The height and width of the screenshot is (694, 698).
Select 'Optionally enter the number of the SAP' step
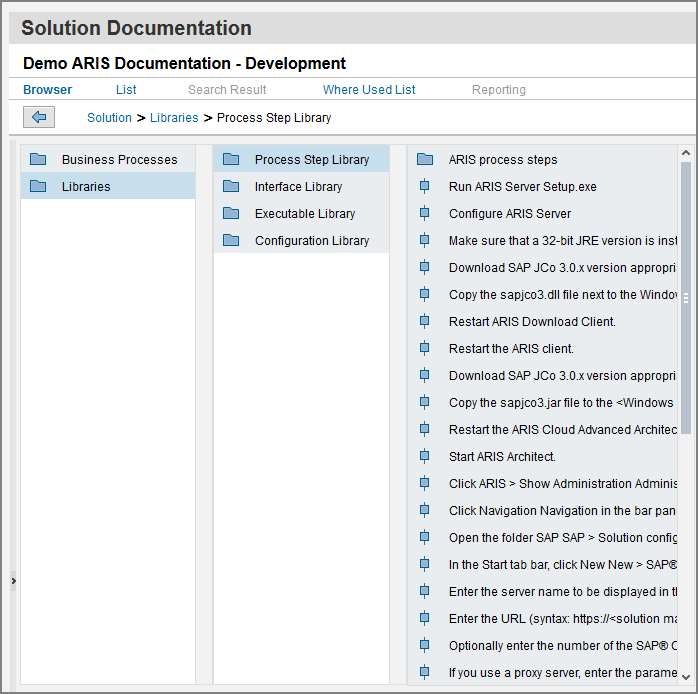click(543, 645)
